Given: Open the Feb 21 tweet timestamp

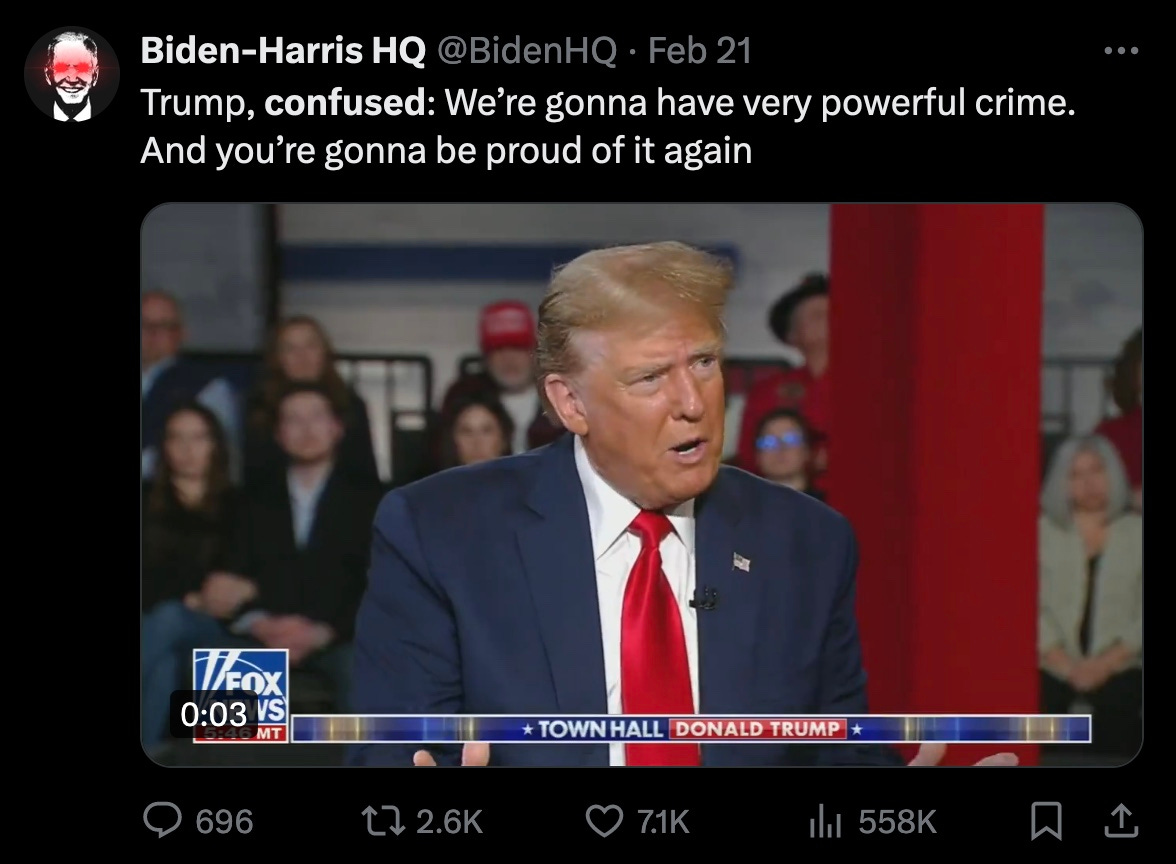Looking at the screenshot, I should coord(700,51).
